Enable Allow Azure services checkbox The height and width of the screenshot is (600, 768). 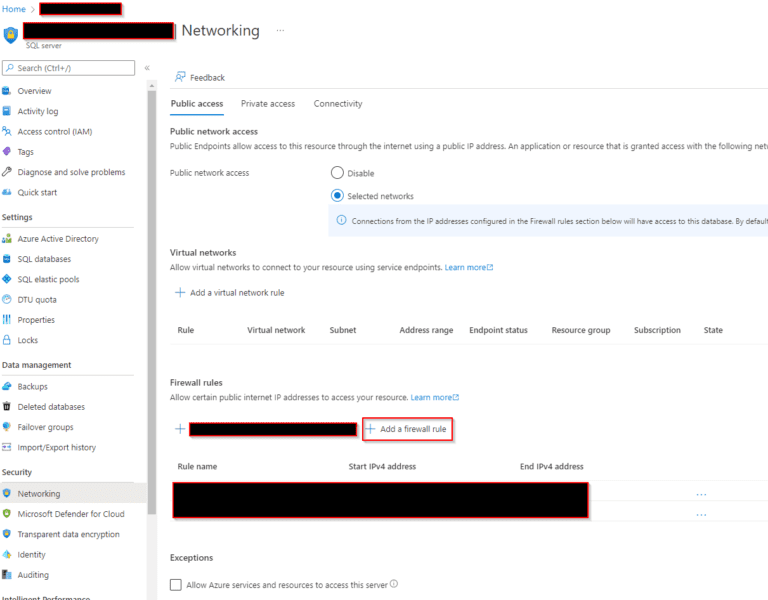pyautogui.click(x=176, y=584)
